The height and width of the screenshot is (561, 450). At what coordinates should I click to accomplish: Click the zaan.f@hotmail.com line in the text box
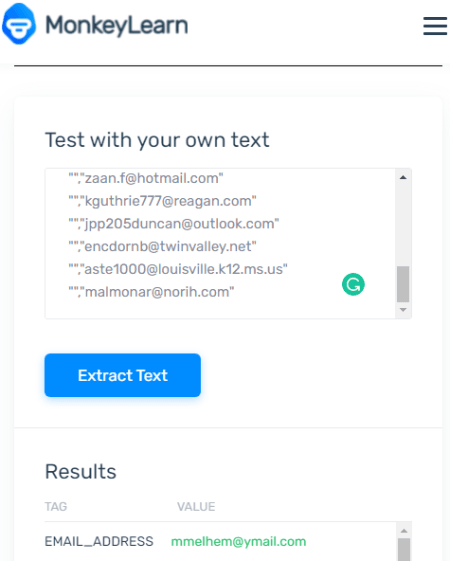tap(146, 178)
